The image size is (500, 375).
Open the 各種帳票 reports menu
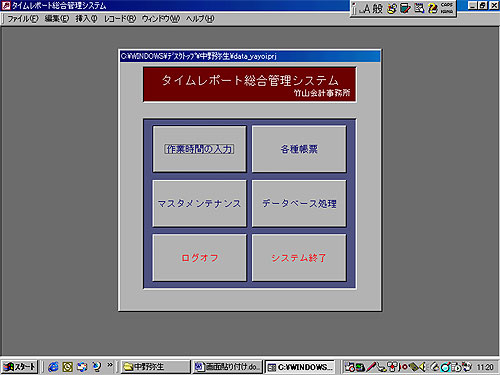(x=299, y=149)
